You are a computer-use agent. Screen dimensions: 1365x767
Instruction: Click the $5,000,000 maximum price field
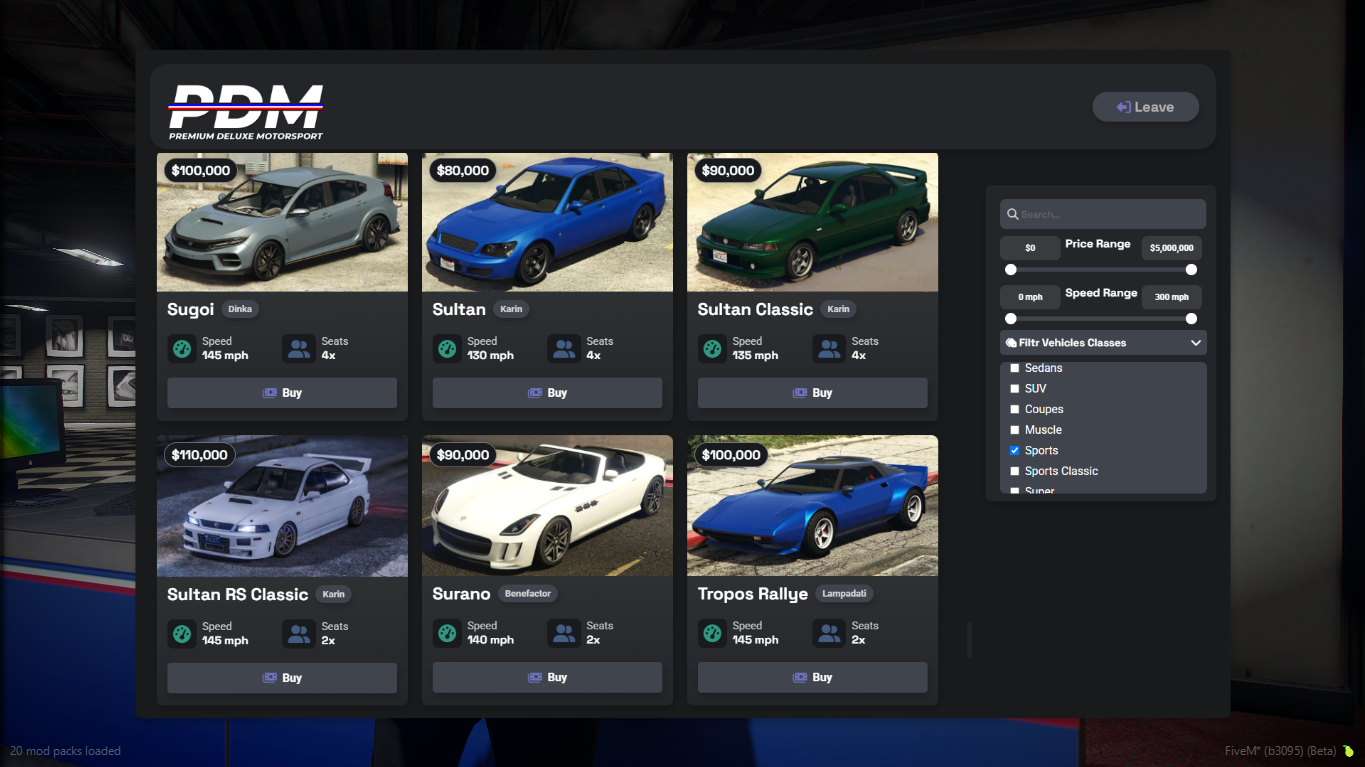(x=1172, y=248)
